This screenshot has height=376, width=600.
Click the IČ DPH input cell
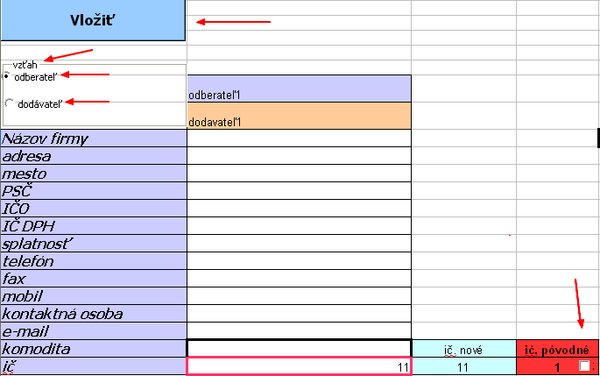pos(299,226)
